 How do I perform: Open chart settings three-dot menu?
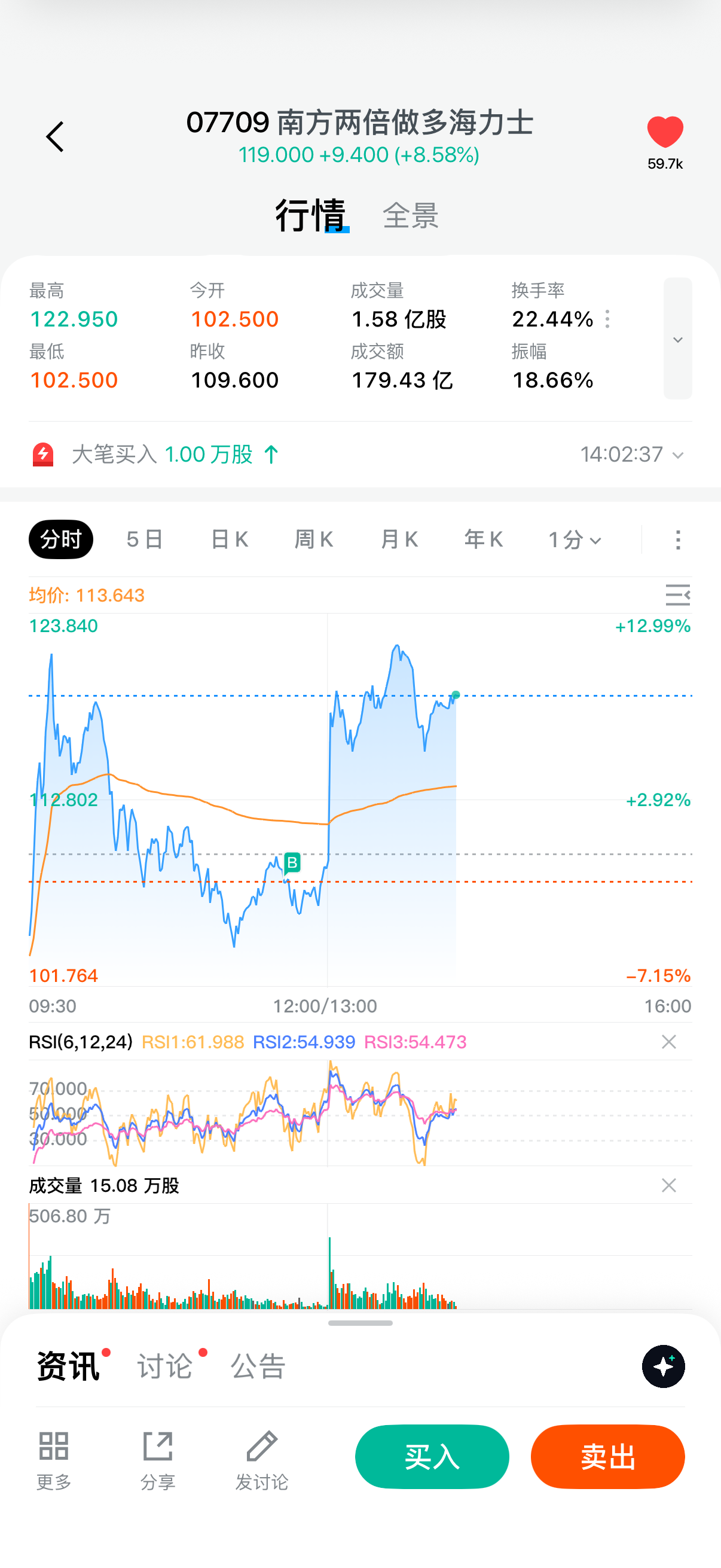[x=678, y=539]
